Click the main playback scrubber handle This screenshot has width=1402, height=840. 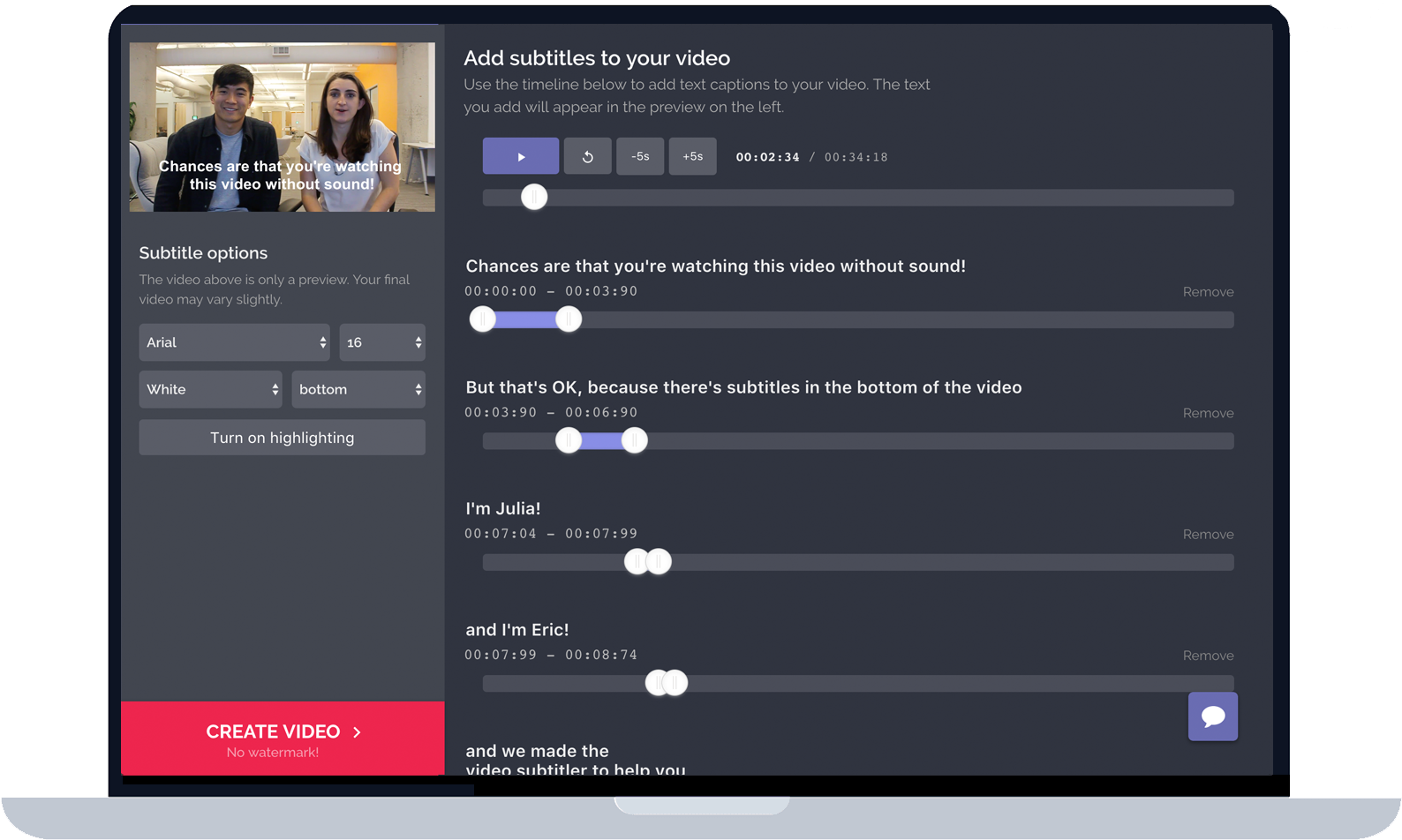[x=534, y=197]
